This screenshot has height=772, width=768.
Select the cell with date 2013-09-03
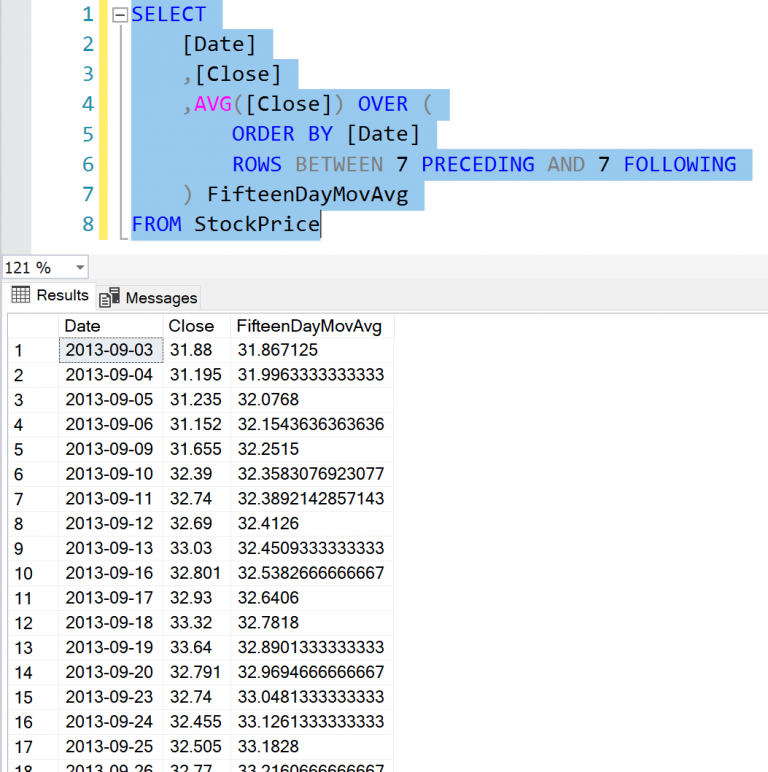coord(111,350)
